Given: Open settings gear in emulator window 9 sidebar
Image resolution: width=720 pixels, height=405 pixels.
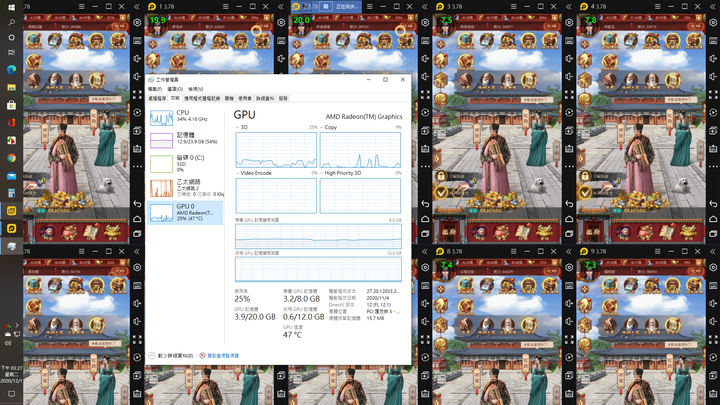Looking at the screenshot, I should [x=713, y=267].
